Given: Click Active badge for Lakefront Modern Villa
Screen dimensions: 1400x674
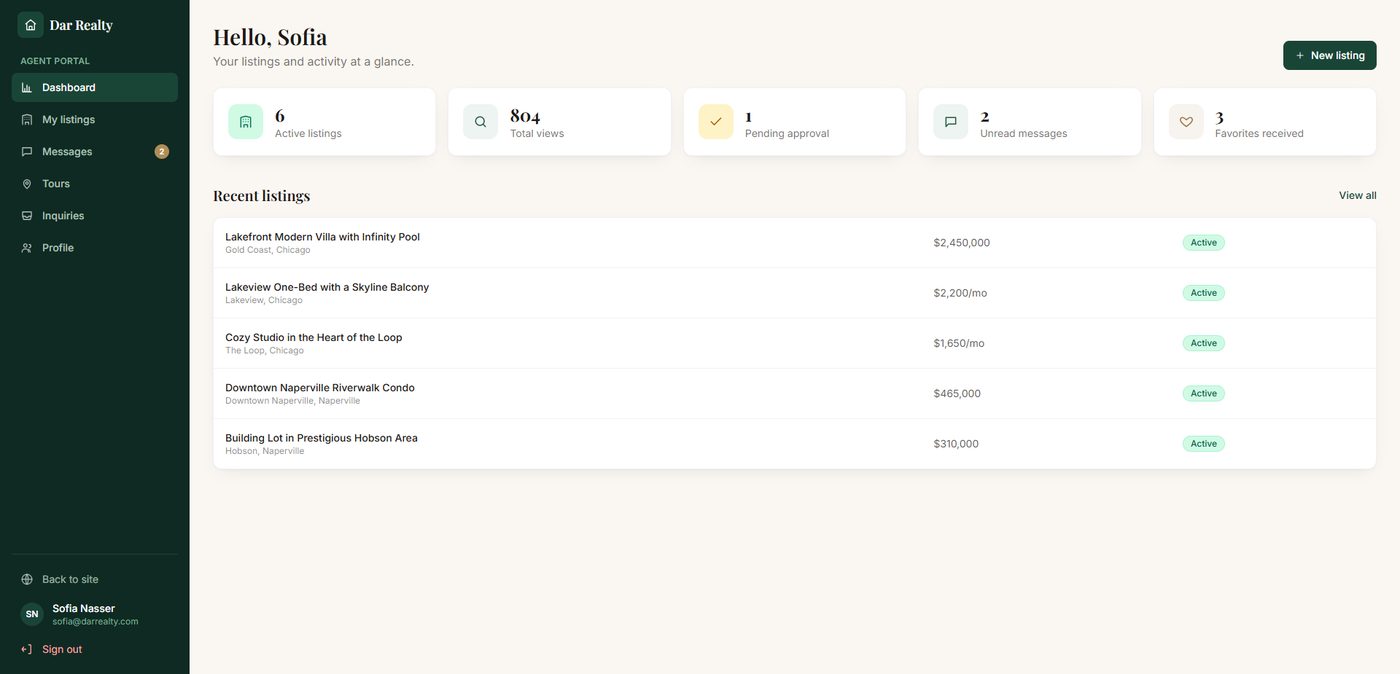Looking at the screenshot, I should coord(1204,243).
